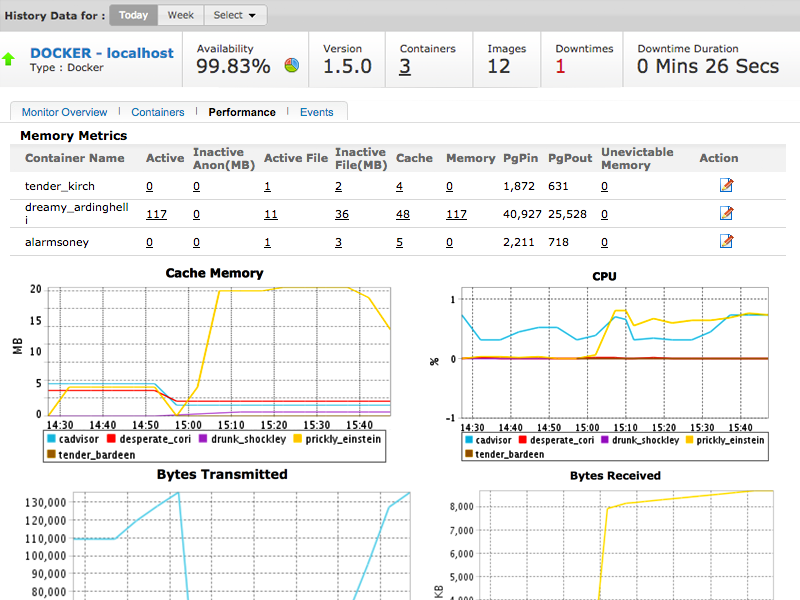The height and width of the screenshot is (600, 800).
Task: Click tender_bardeen legend marker in CPU chart
Action: tap(469, 454)
